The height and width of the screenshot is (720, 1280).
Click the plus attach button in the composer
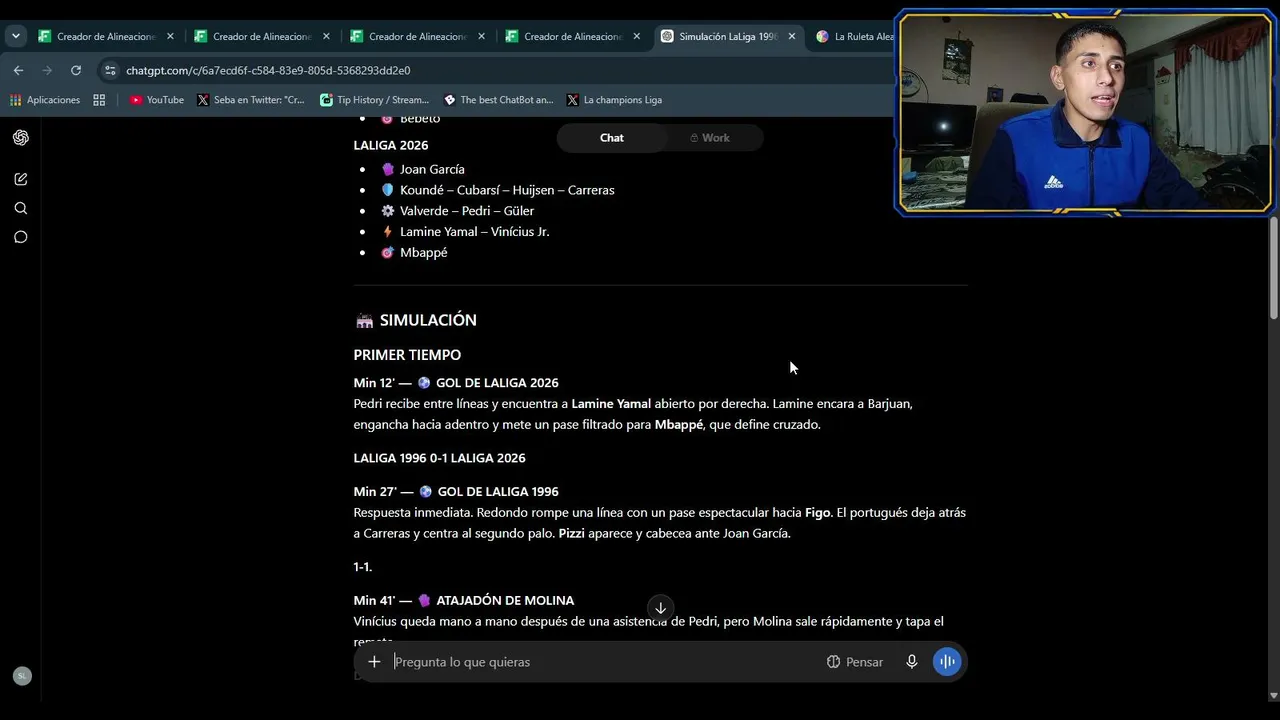(x=374, y=662)
